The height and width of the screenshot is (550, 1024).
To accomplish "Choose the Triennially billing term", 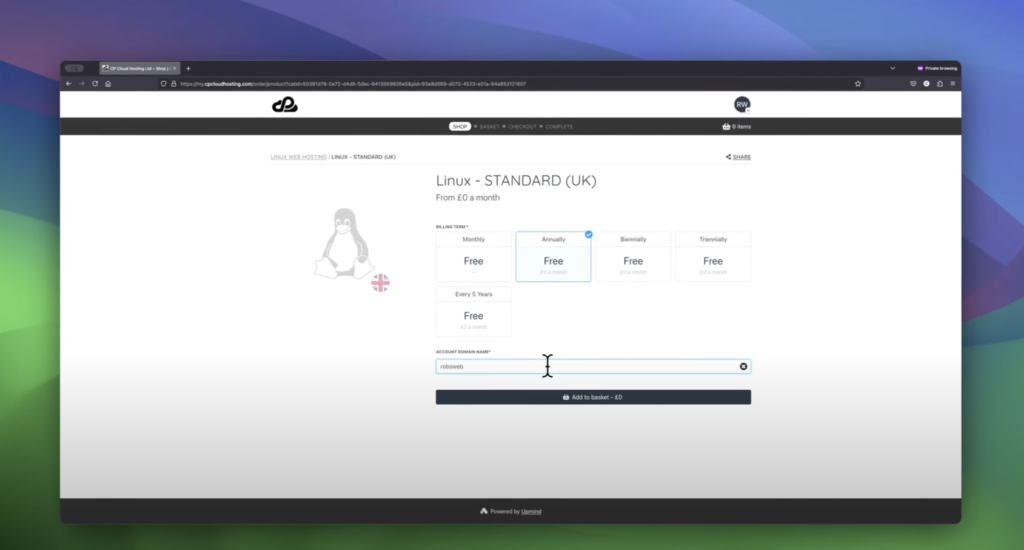I will click(712, 257).
